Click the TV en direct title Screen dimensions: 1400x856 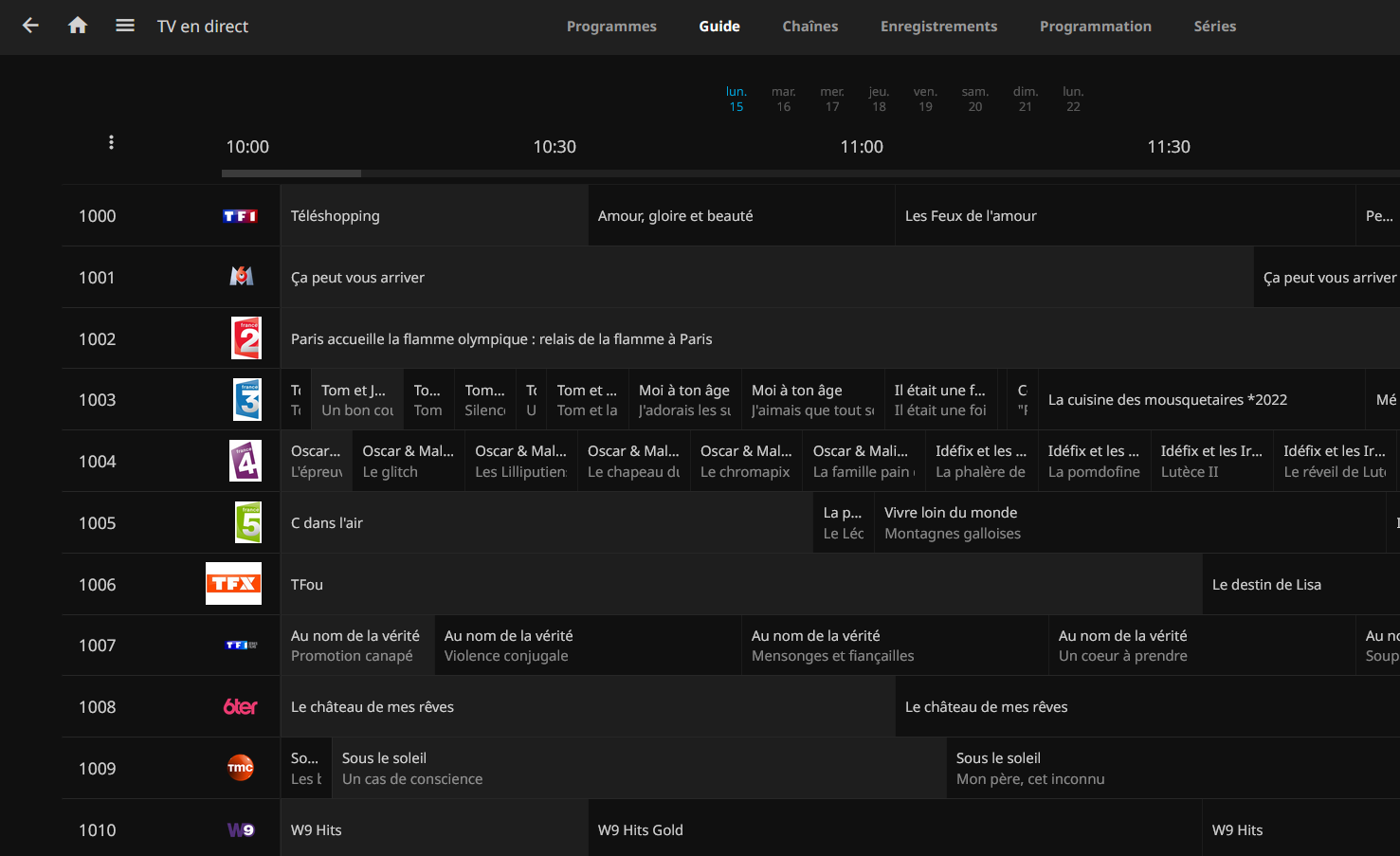203,27
